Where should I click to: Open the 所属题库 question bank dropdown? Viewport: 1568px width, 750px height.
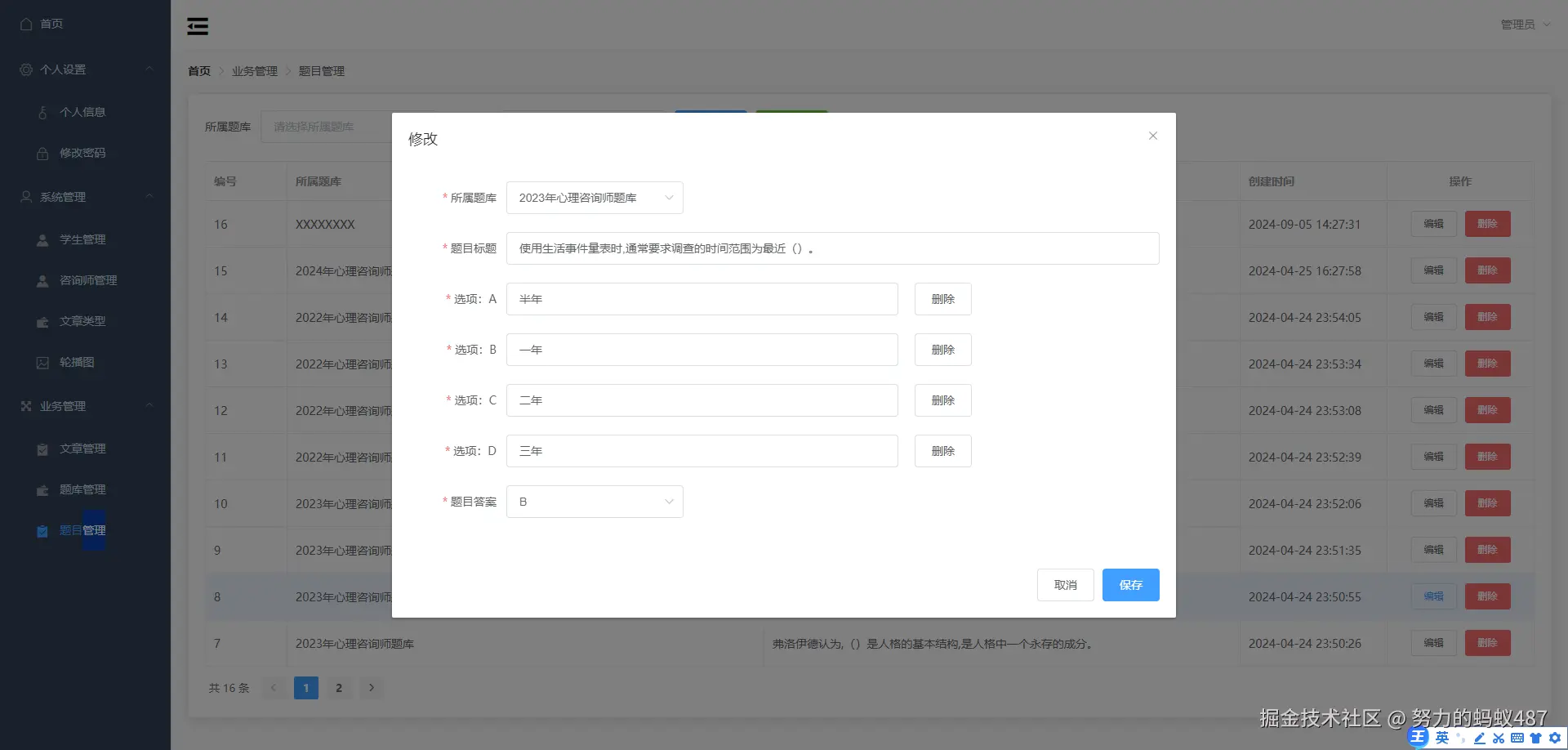tap(595, 197)
